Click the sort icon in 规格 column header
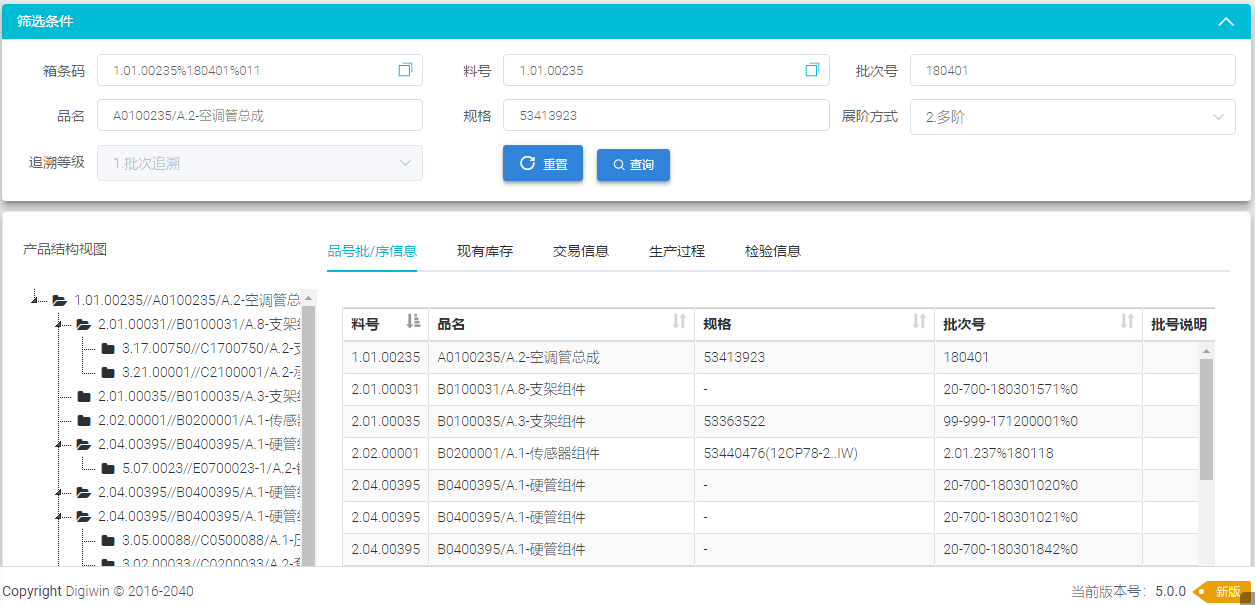The height and width of the screenshot is (605, 1256). (x=919, y=322)
